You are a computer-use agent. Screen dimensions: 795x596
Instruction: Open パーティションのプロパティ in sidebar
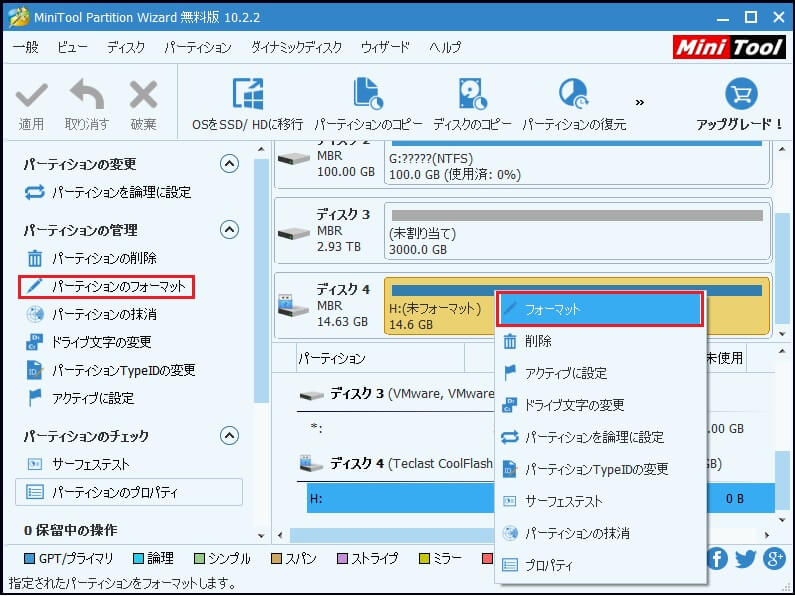tap(129, 492)
